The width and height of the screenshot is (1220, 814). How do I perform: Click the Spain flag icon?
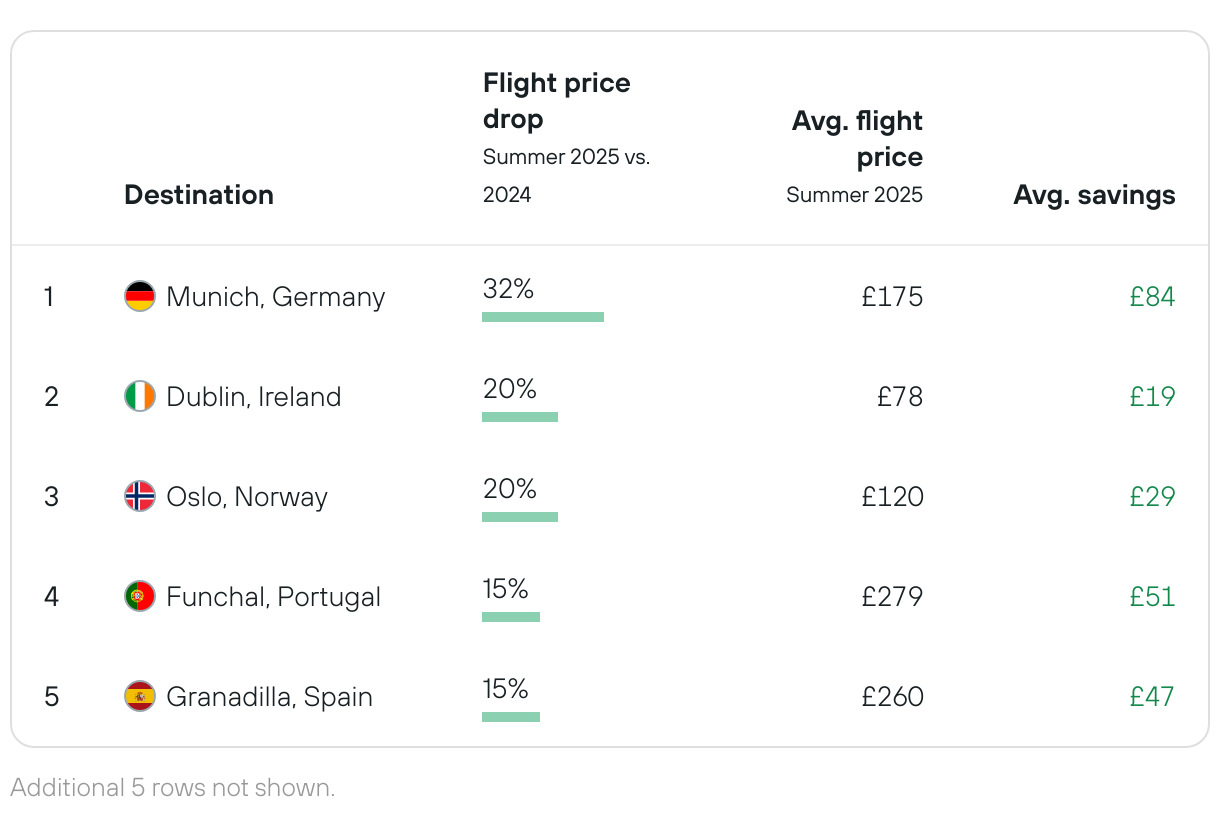click(x=140, y=696)
